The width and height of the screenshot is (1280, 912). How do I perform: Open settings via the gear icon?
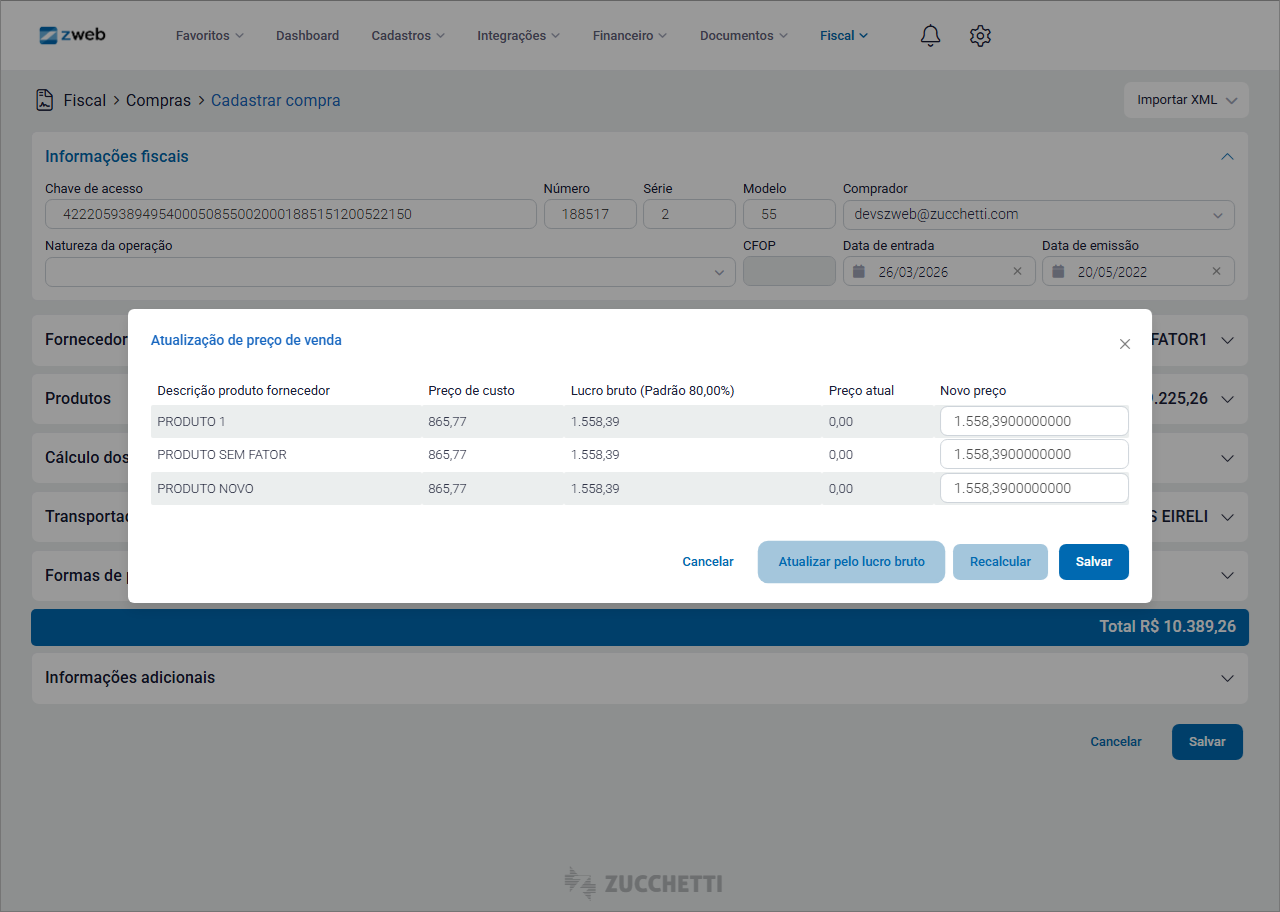(x=980, y=36)
